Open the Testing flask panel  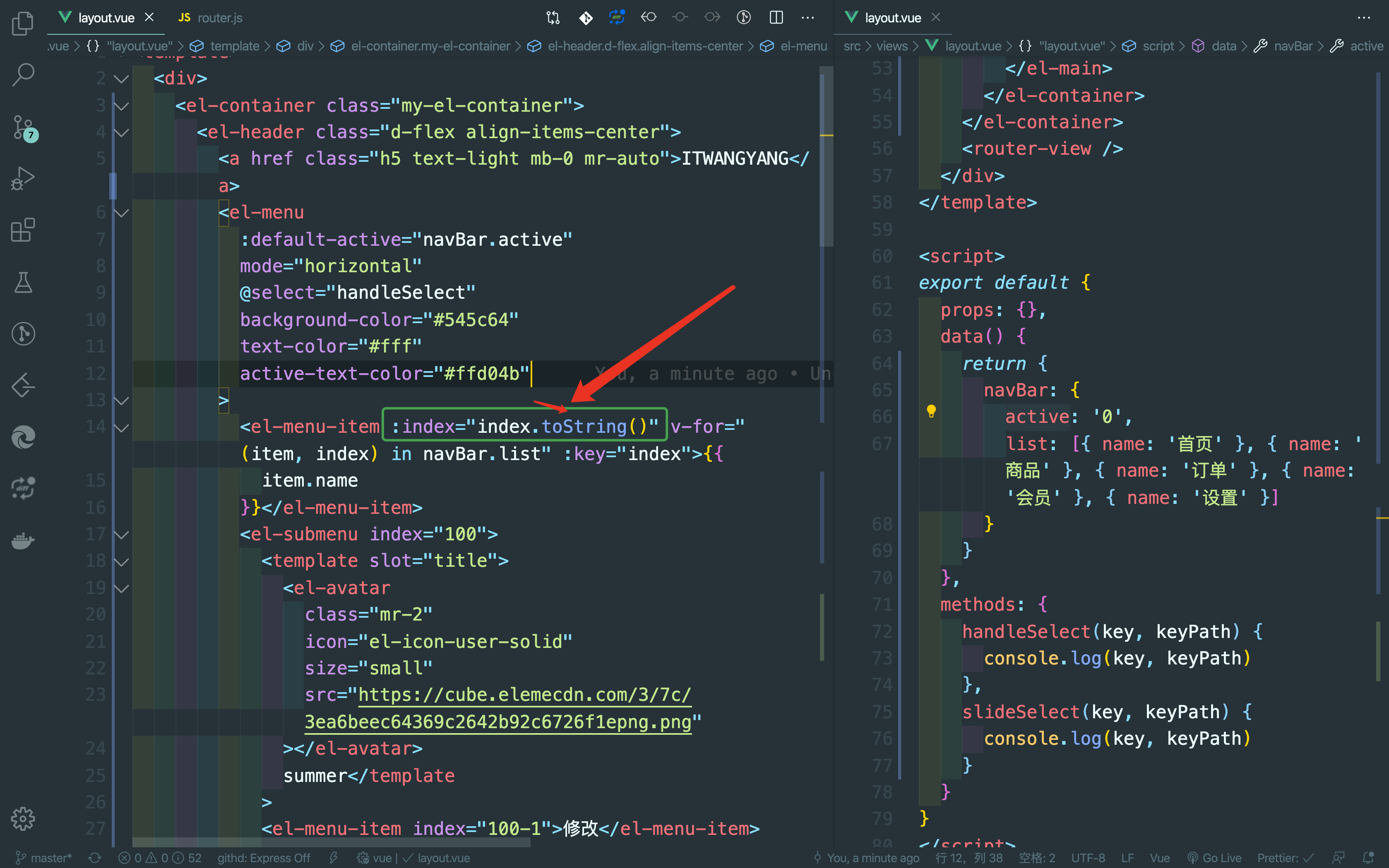[23, 283]
